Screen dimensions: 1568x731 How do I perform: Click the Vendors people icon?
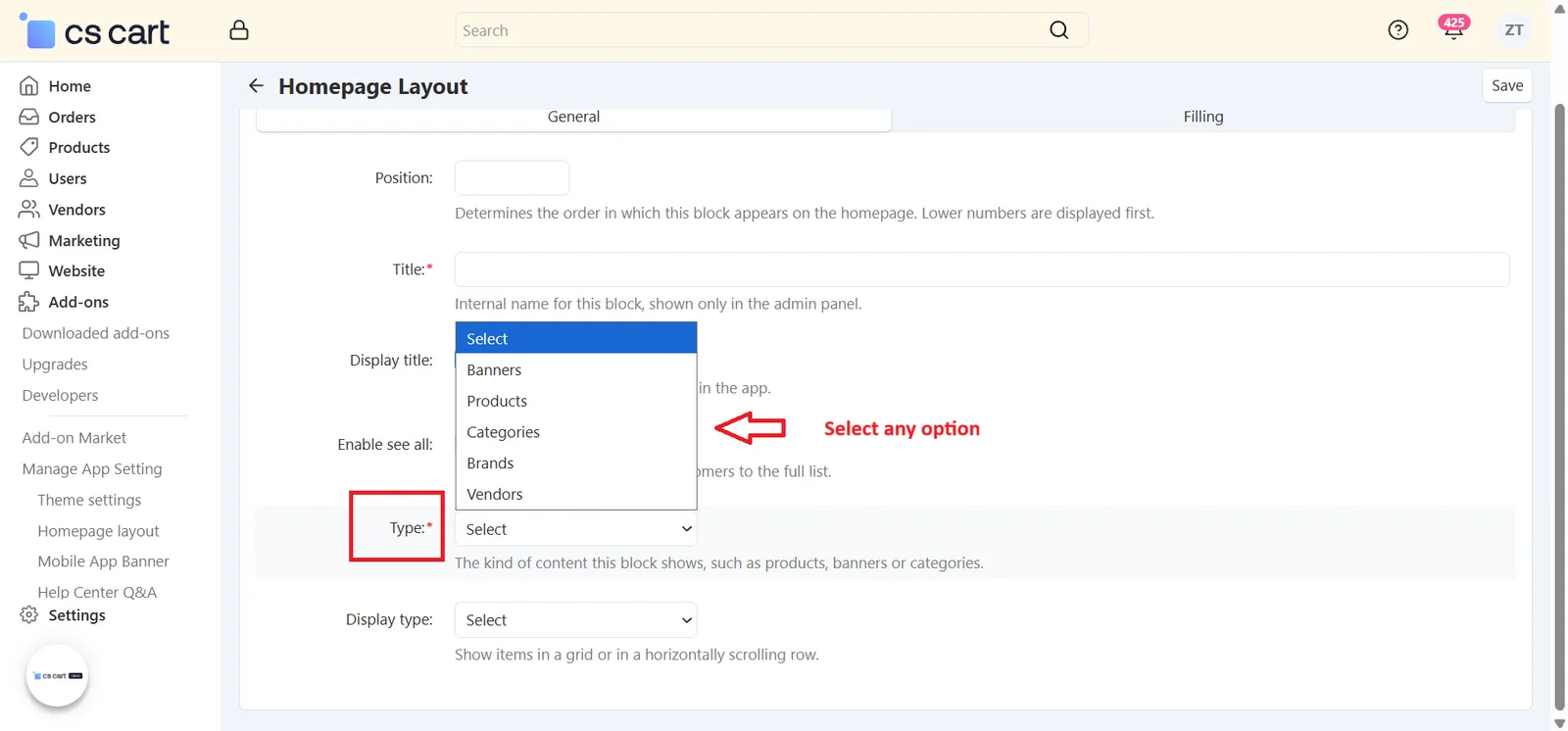tap(29, 210)
